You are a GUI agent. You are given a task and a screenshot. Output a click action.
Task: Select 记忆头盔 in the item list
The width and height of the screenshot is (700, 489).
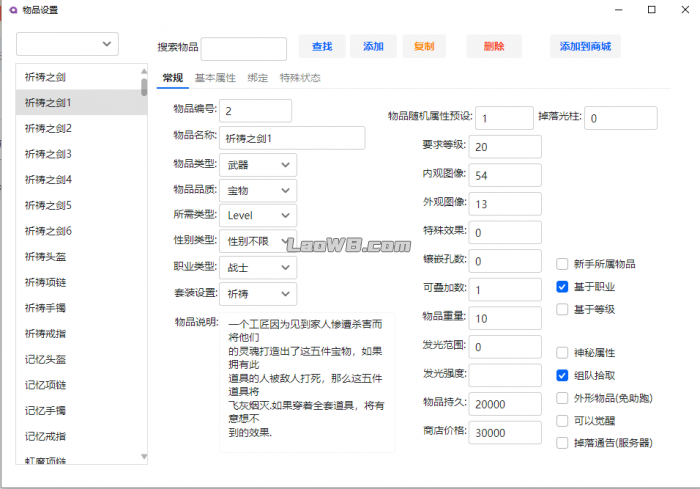coord(79,359)
